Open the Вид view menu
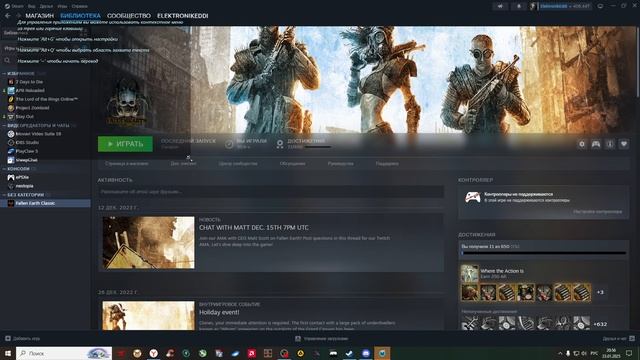640x360 pixels. (x=31, y=6)
